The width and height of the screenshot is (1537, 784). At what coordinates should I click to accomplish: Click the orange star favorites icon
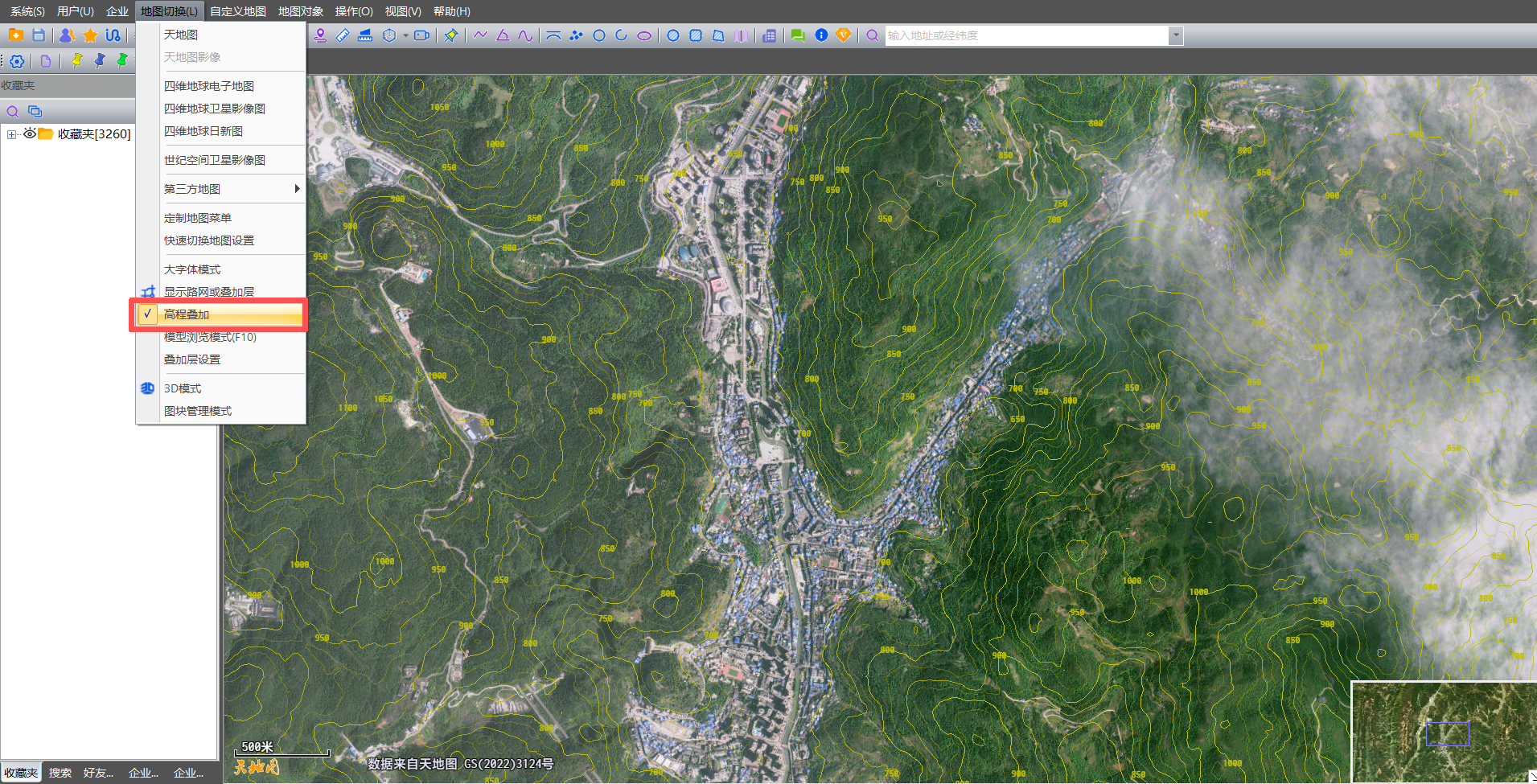90,35
